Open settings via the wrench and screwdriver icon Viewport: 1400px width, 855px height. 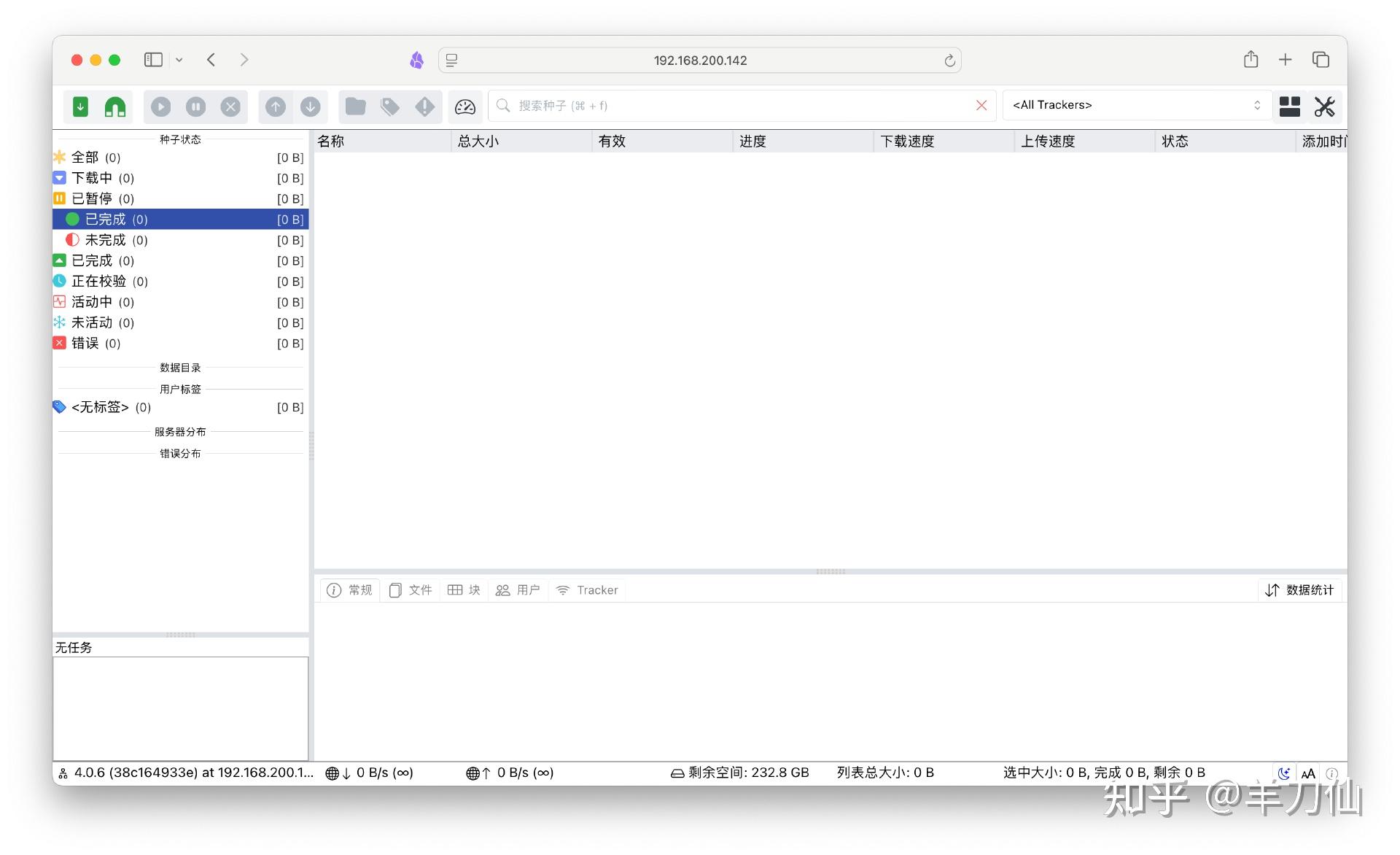coord(1325,106)
